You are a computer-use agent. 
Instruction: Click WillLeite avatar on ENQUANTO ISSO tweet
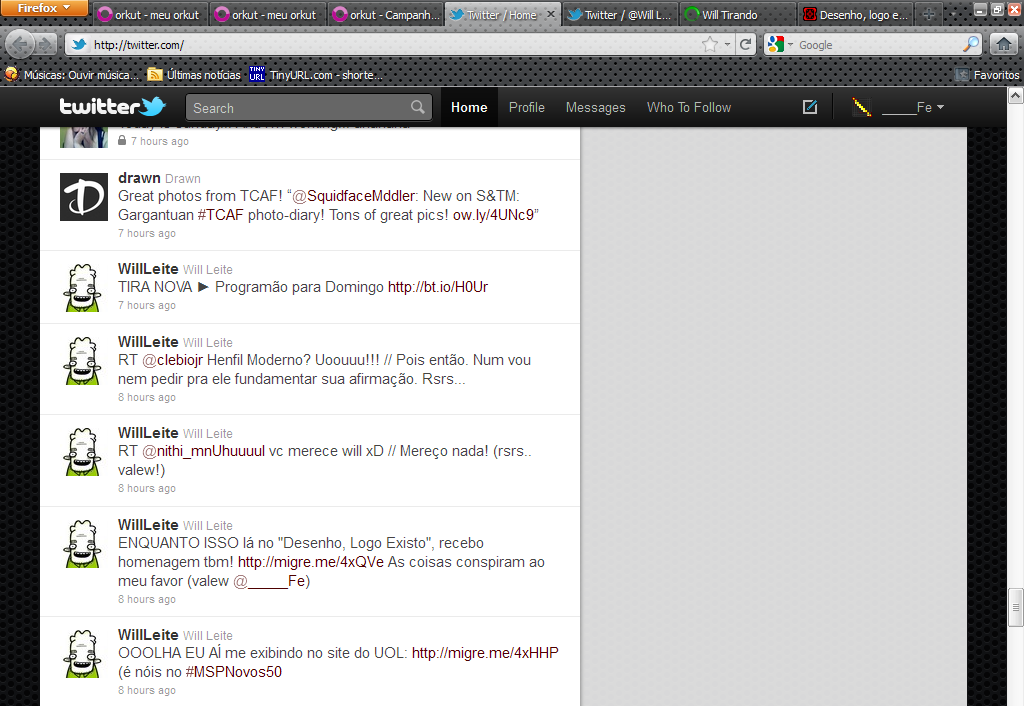tap(83, 543)
